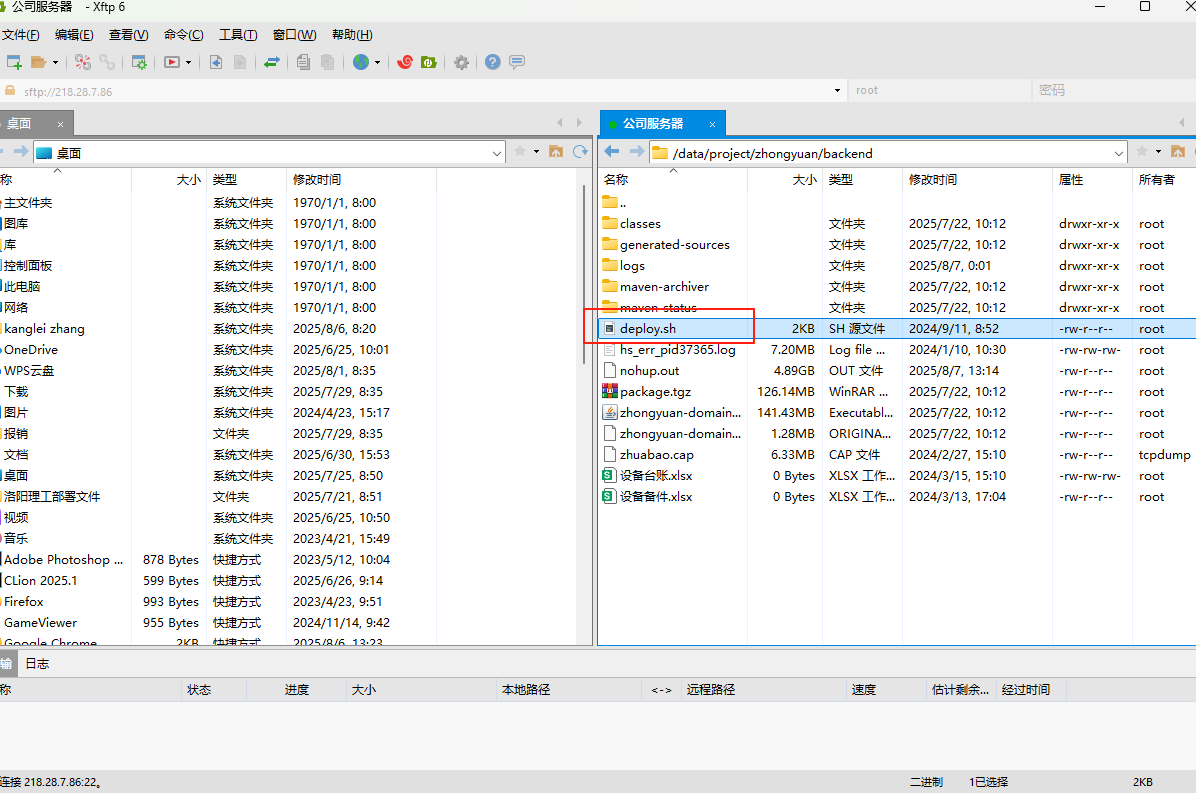Image resolution: width=1196 pixels, height=793 pixels.
Task: Bookmark local path with the star icon
Action: [x=520, y=152]
